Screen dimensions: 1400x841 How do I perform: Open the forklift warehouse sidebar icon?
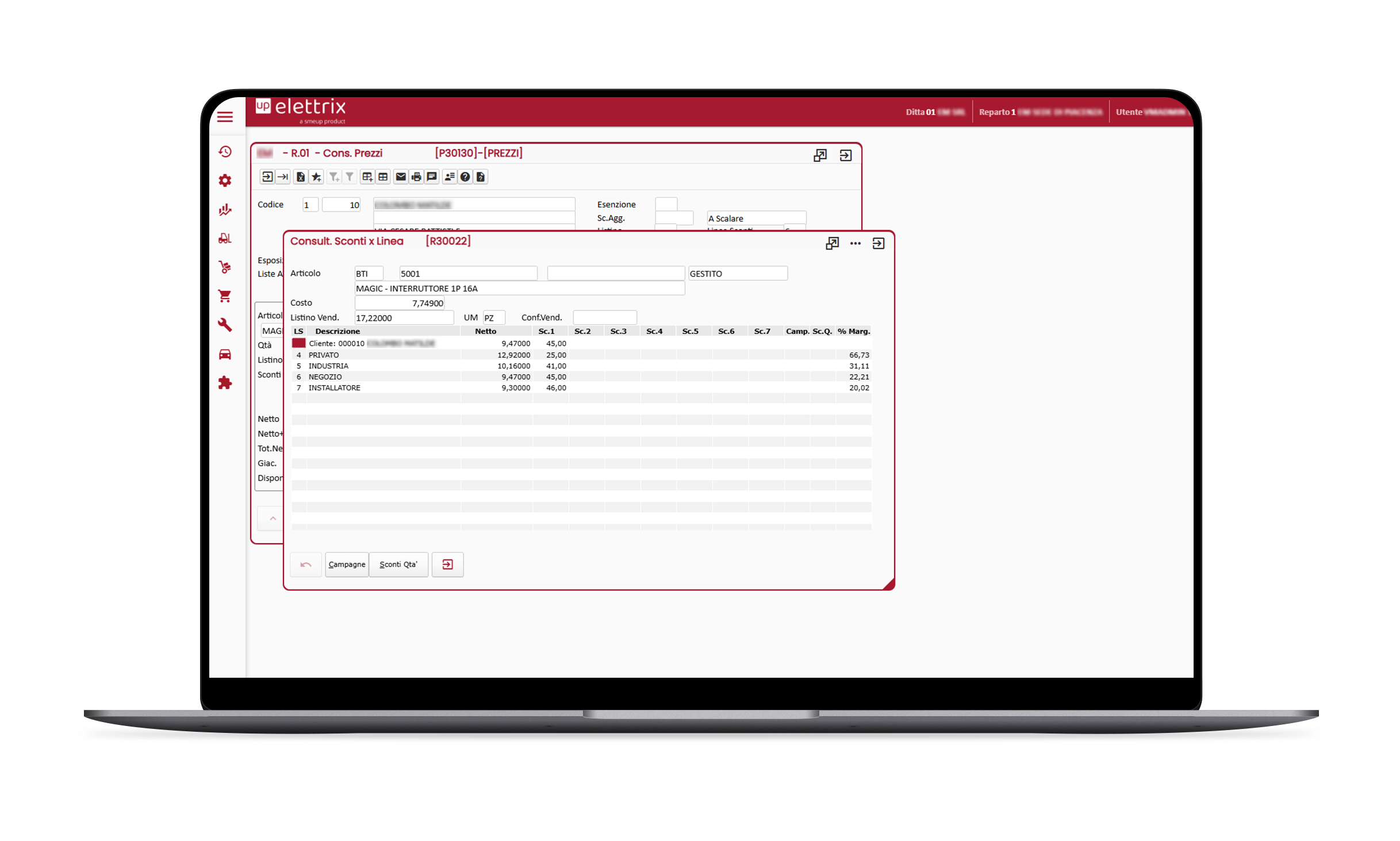(x=225, y=238)
